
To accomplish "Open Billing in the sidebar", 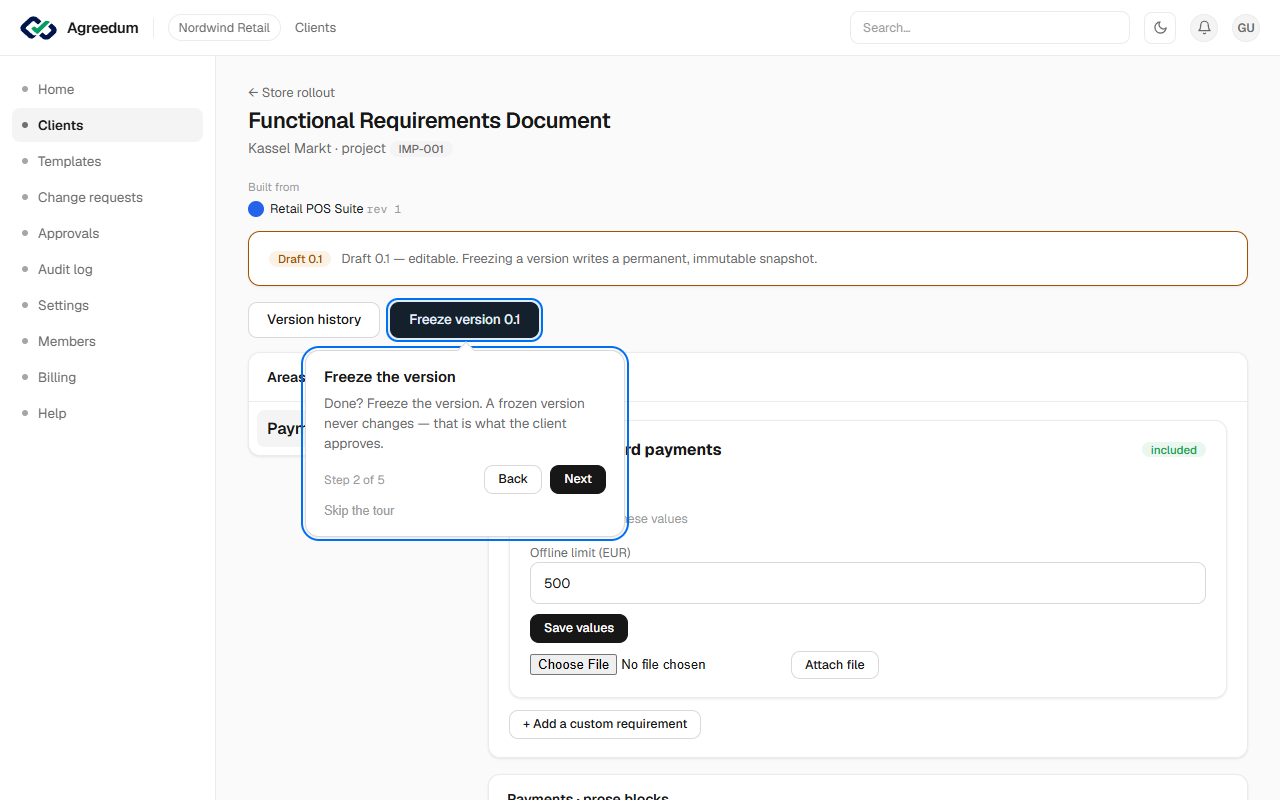I will 107,377.
